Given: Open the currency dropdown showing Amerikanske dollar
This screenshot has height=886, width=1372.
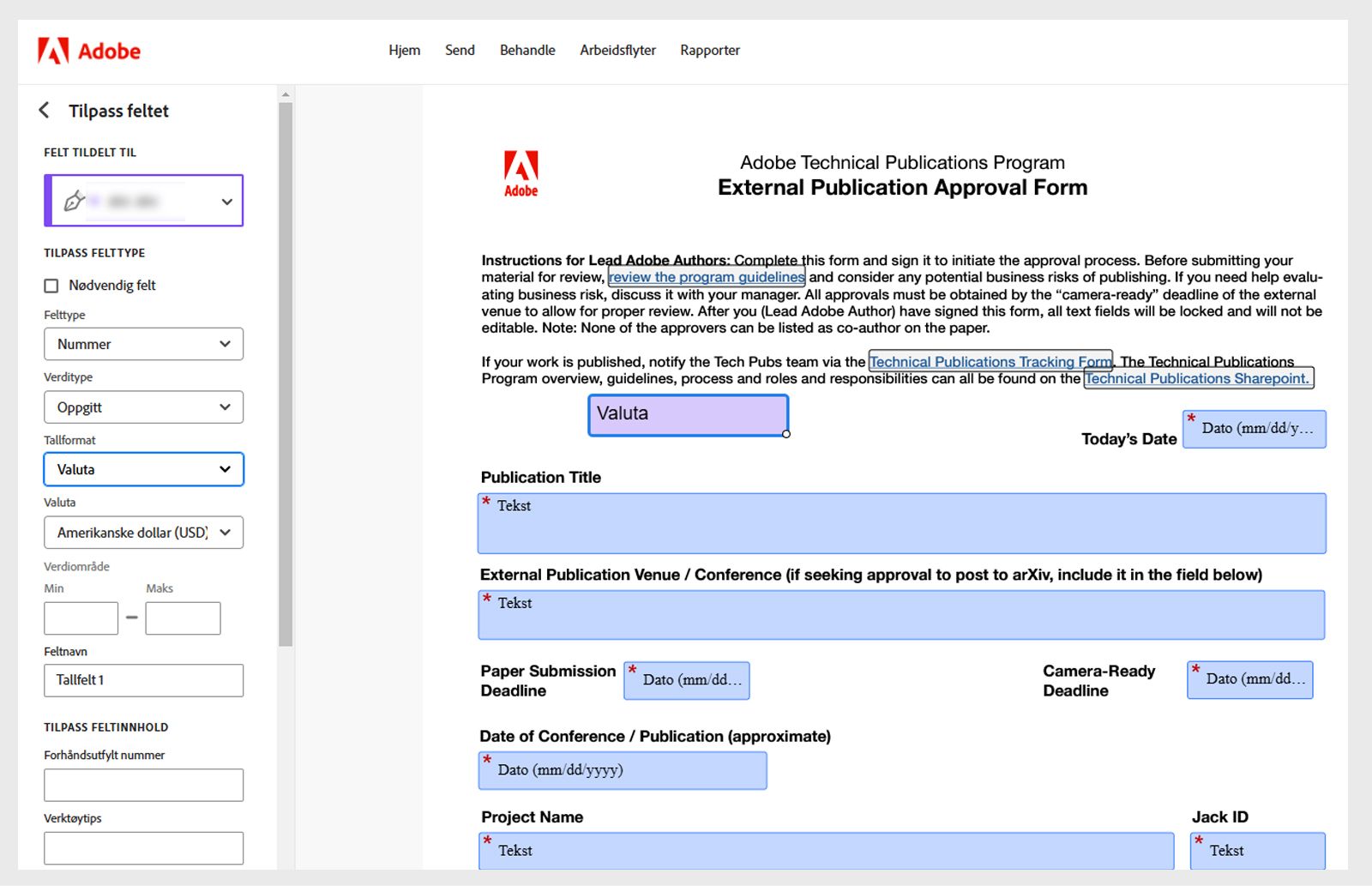Looking at the screenshot, I should click(144, 533).
